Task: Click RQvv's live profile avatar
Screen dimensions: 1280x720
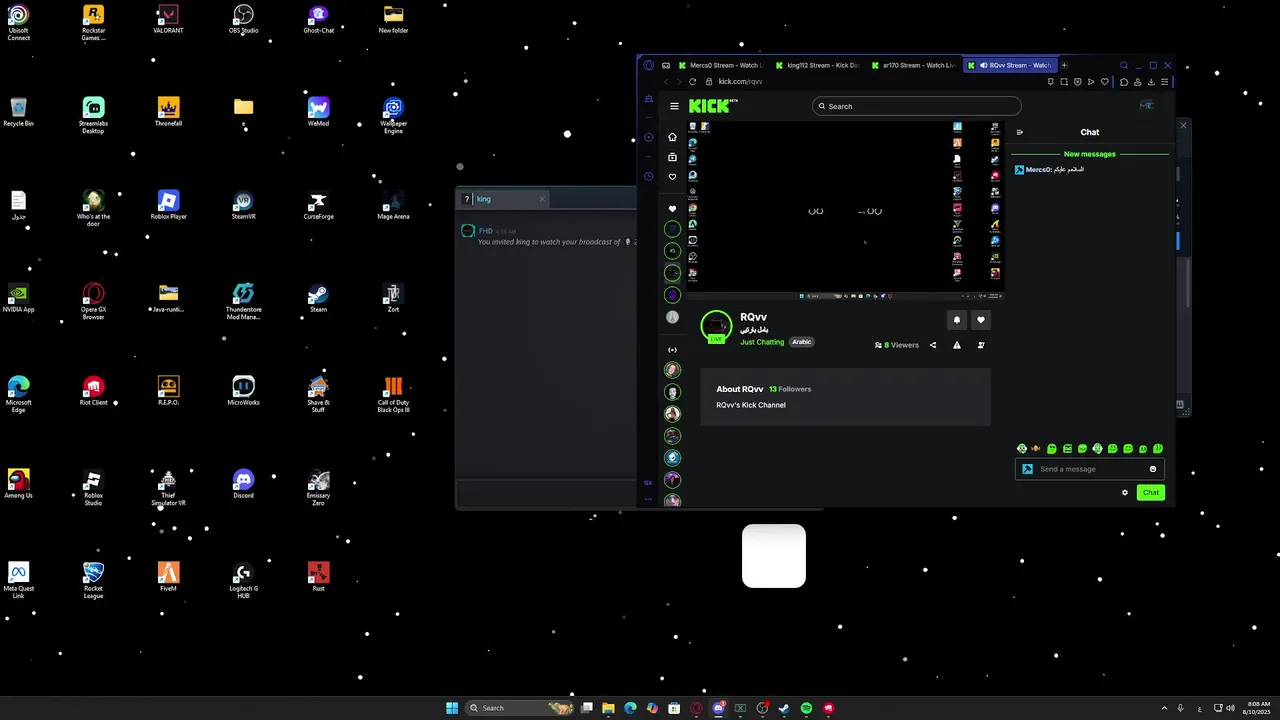Action: coord(716,326)
